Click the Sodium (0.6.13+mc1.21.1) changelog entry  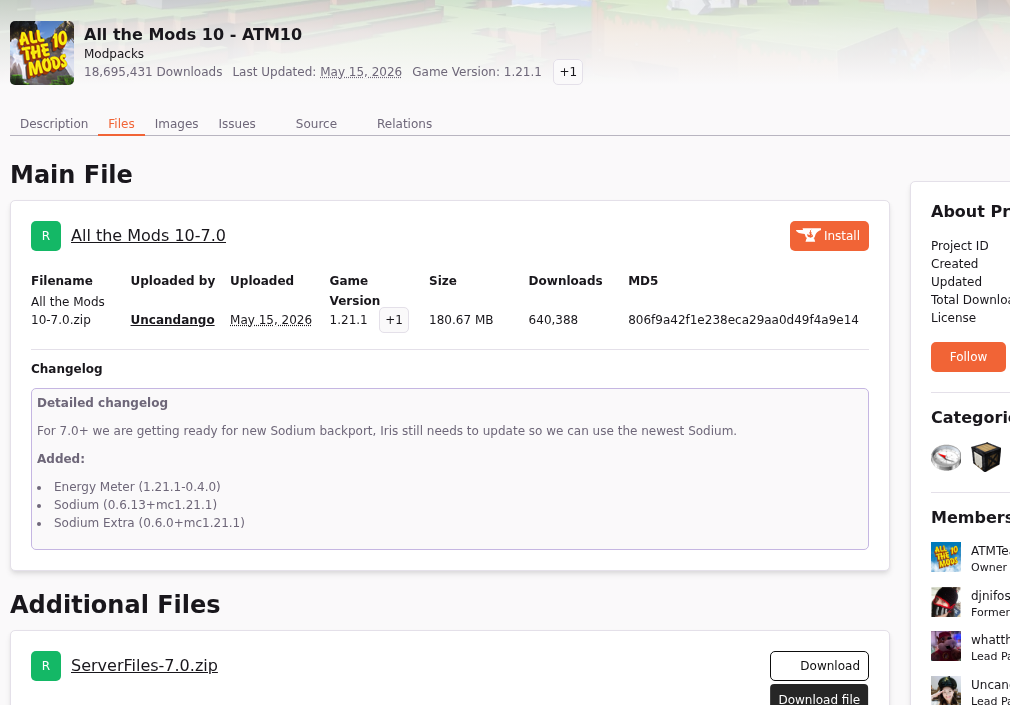[135, 505]
